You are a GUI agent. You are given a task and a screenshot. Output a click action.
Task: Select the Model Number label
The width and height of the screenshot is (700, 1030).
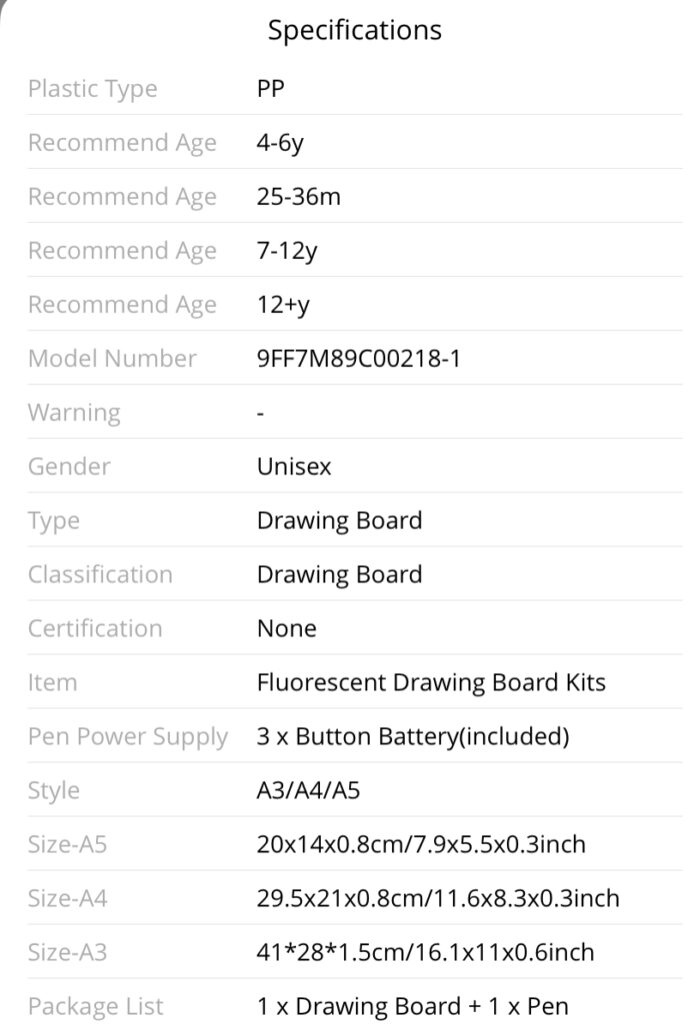point(112,359)
